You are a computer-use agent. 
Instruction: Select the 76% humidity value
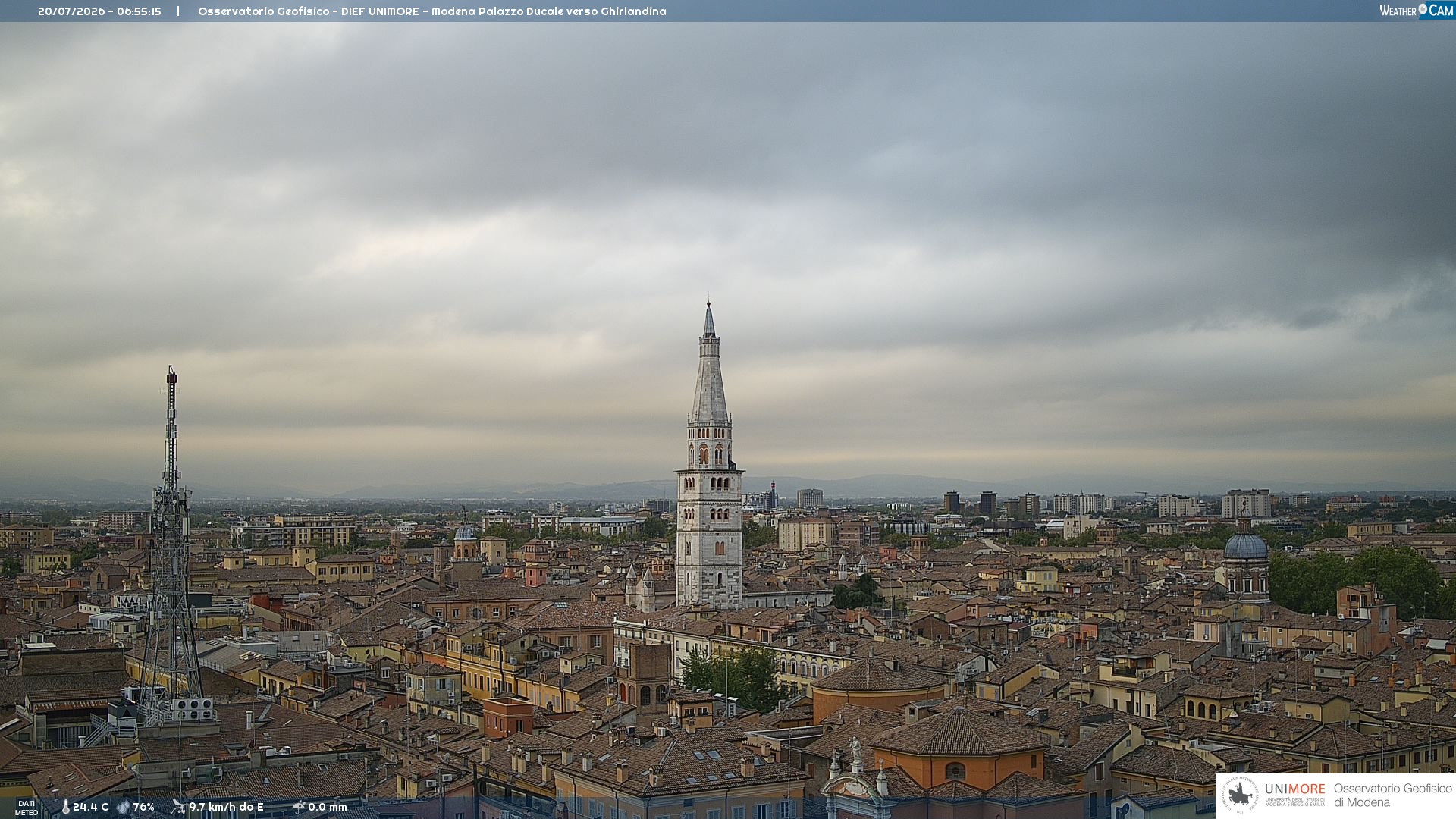(x=144, y=808)
